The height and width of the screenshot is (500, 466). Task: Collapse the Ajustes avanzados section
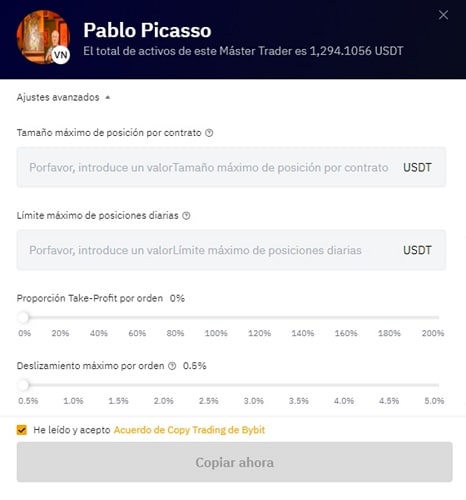[63, 97]
